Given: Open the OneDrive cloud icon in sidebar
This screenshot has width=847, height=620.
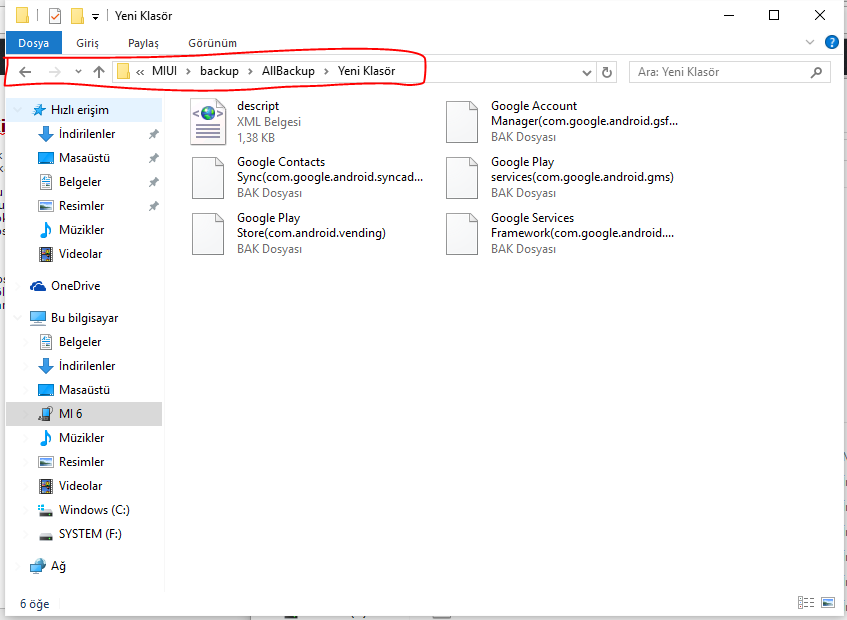Looking at the screenshot, I should tap(38, 286).
